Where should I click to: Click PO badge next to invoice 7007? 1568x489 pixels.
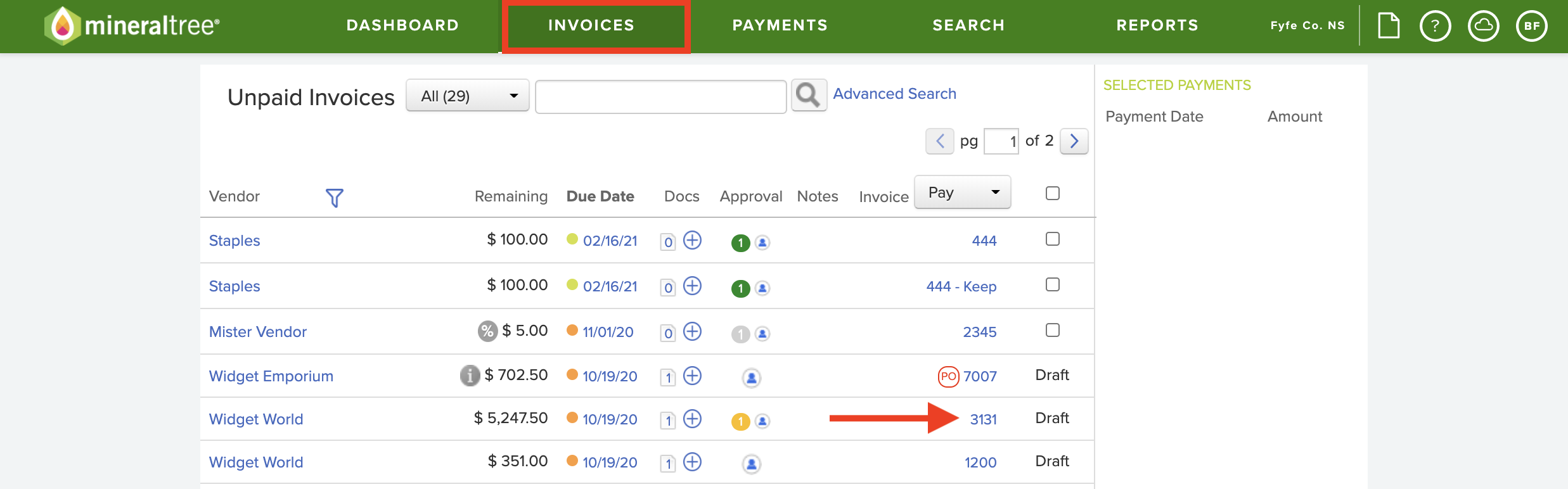click(948, 376)
